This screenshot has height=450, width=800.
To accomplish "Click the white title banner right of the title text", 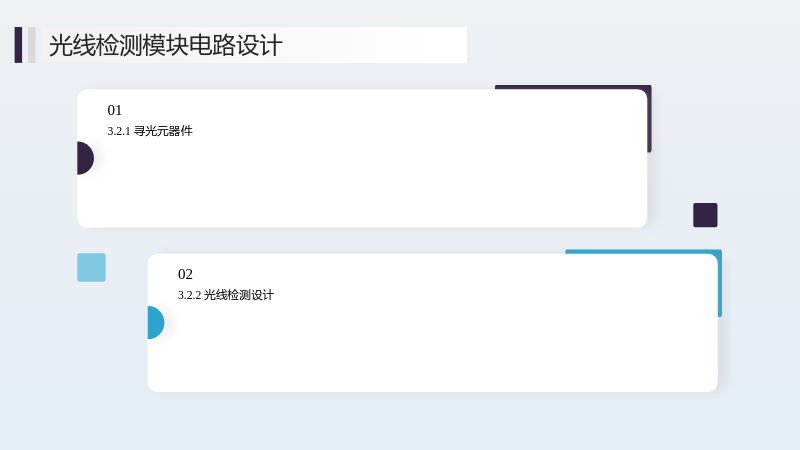I will tap(375, 45).
